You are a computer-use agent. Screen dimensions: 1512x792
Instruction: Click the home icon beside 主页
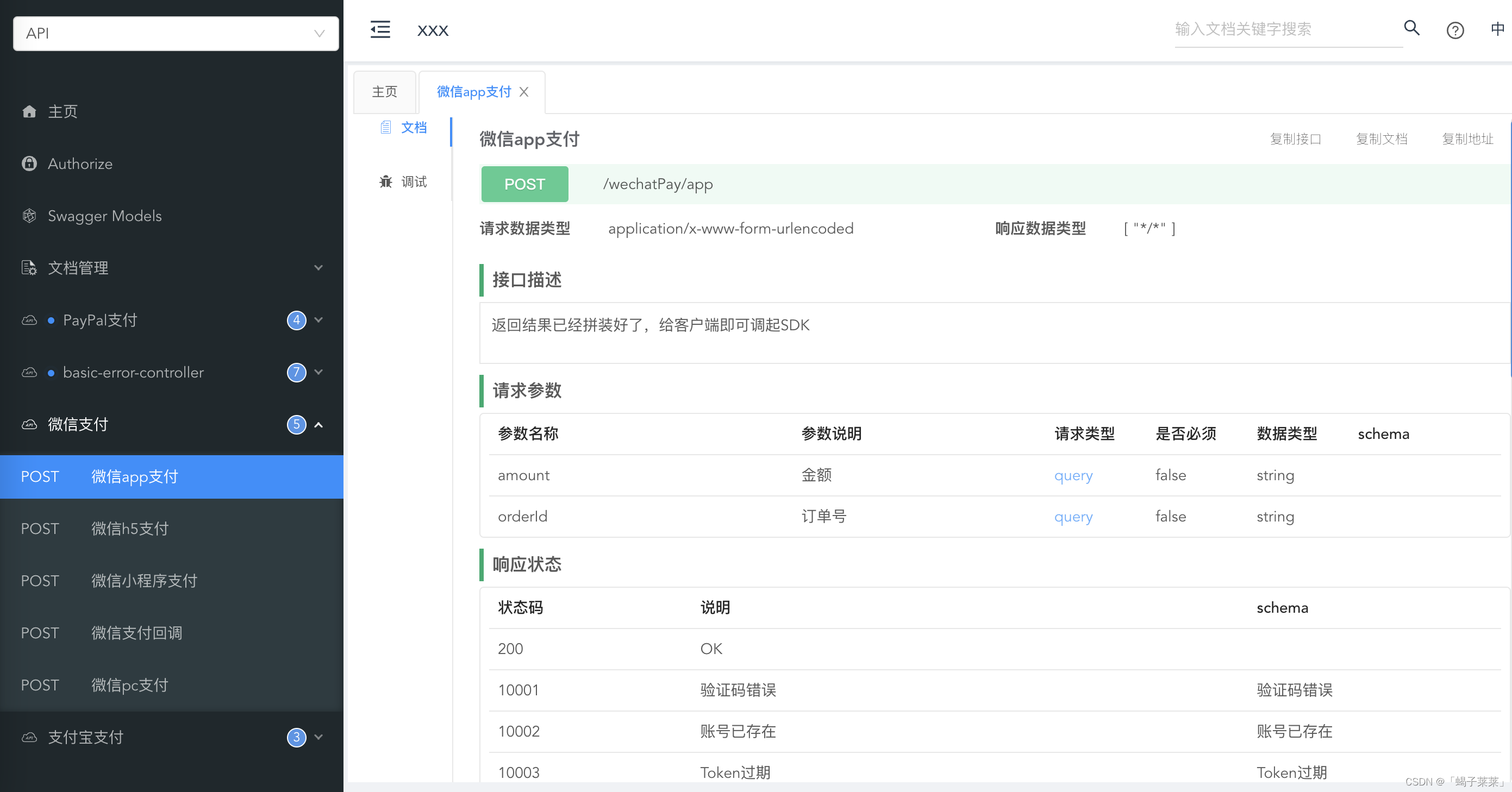[x=29, y=111]
